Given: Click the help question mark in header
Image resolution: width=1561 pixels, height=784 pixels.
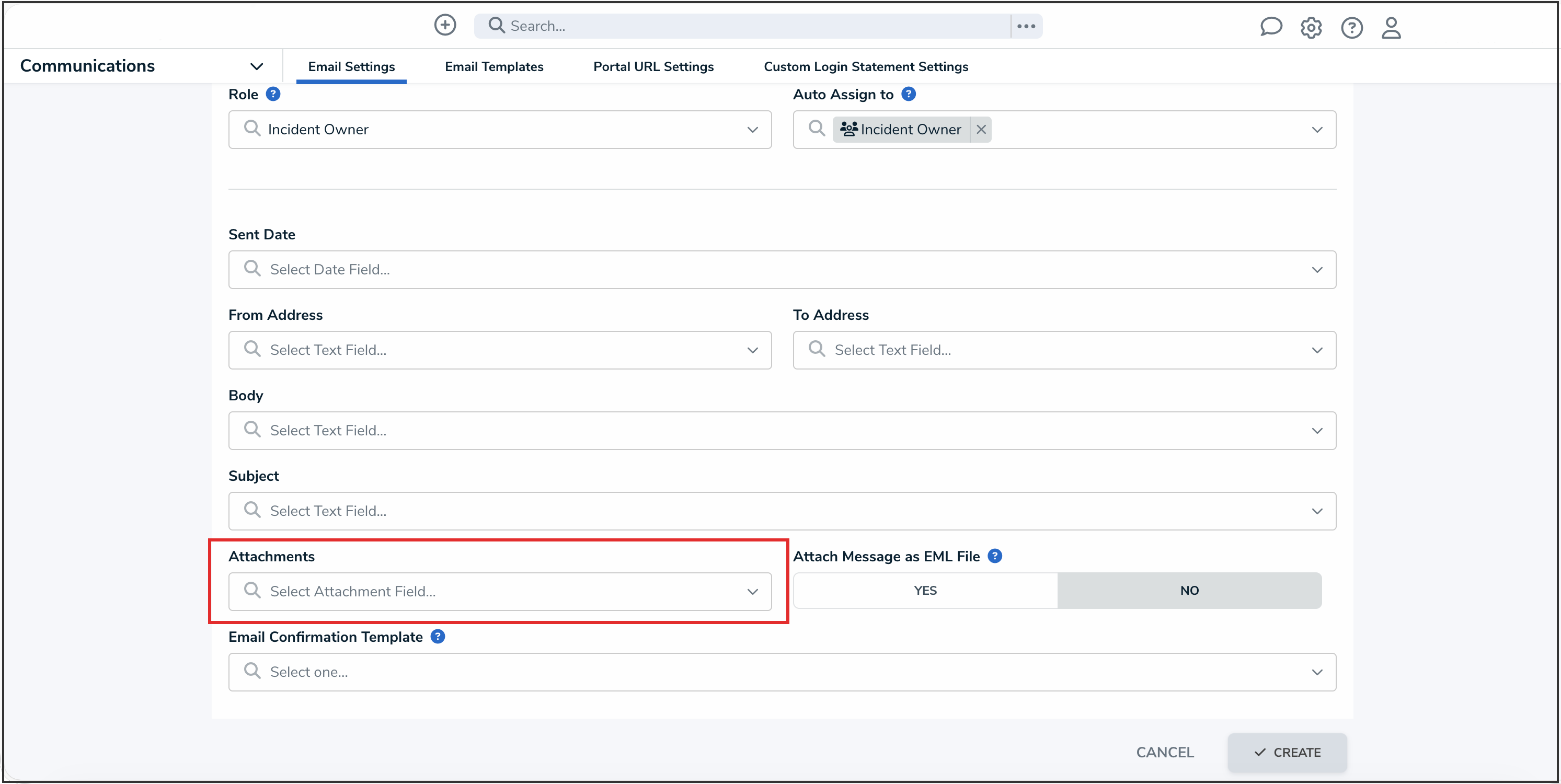Looking at the screenshot, I should pos(1351,27).
